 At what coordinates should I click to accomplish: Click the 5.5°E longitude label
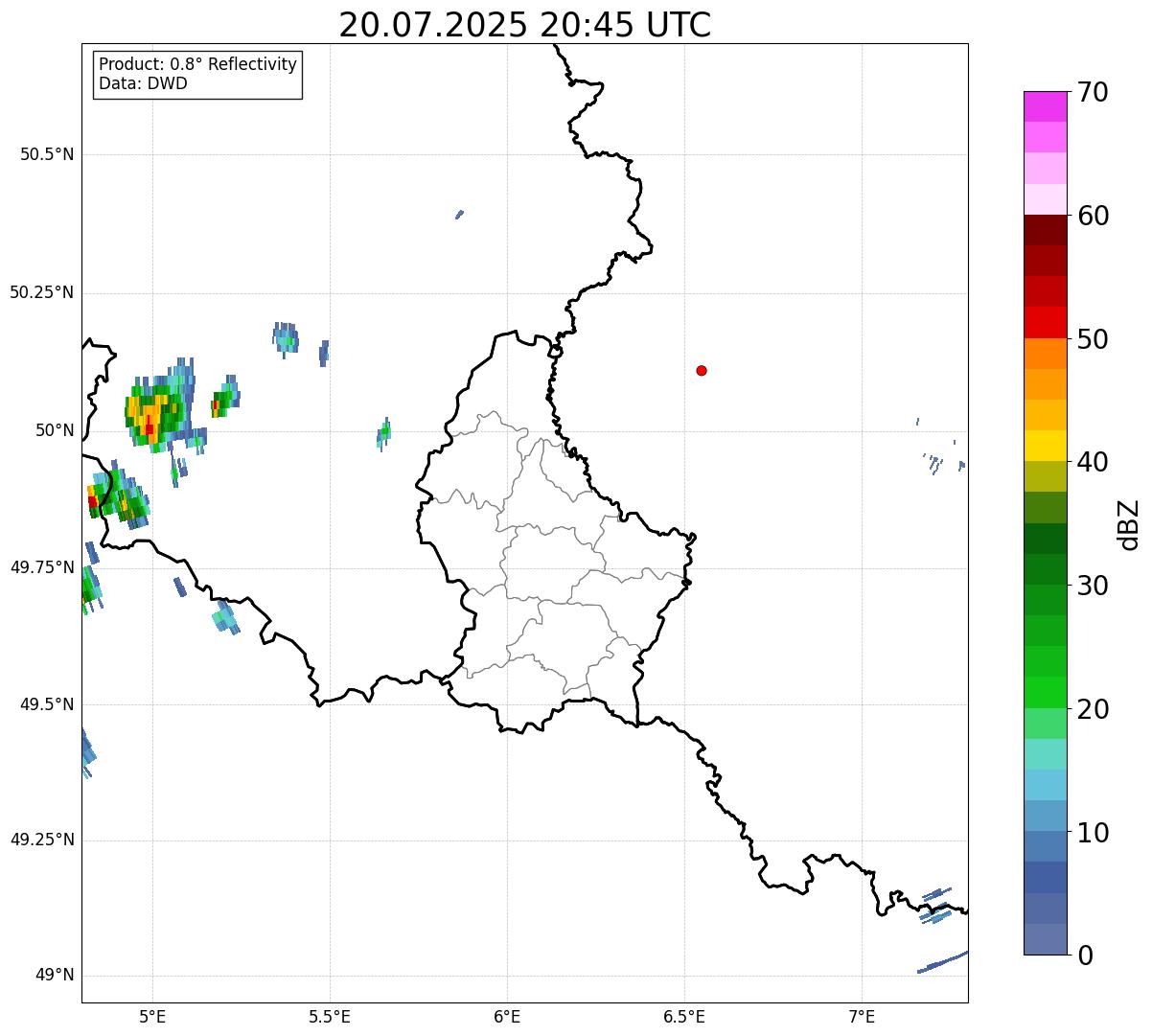click(x=330, y=1016)
